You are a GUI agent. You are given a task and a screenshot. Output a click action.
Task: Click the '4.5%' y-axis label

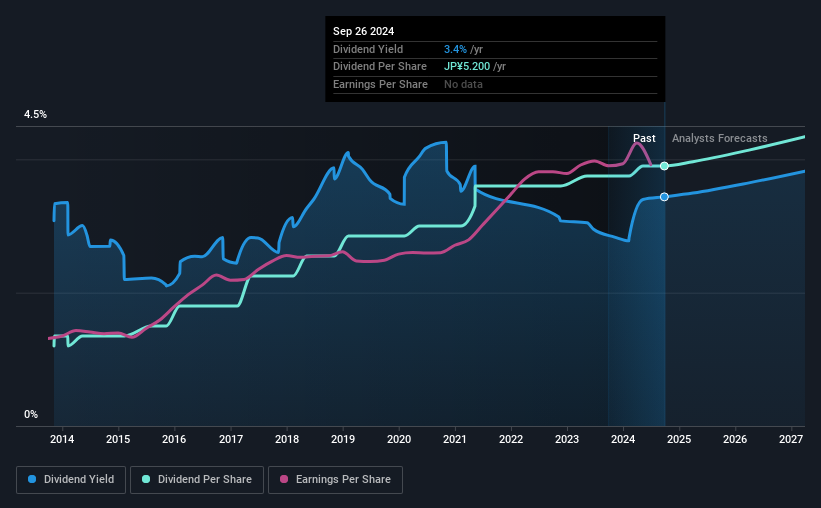(35, 114)
